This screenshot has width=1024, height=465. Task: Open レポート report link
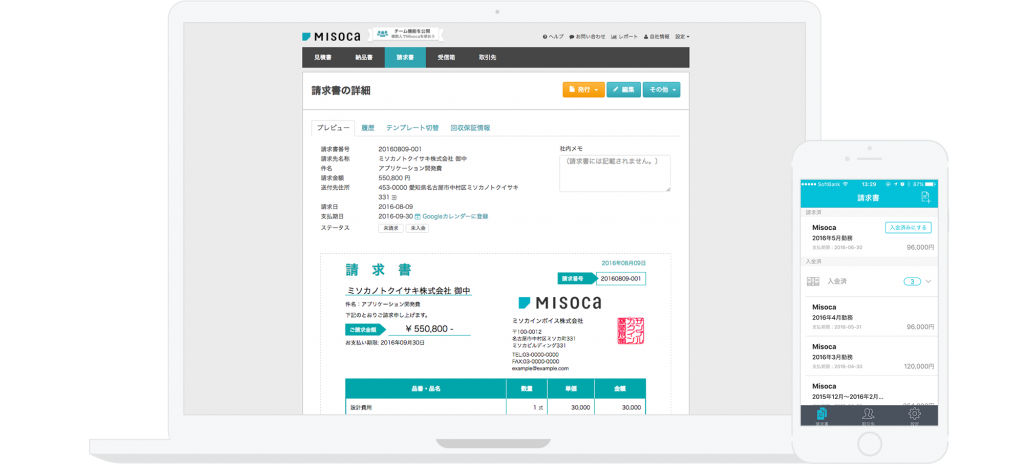pyautogui.click(x=624, y=37)
